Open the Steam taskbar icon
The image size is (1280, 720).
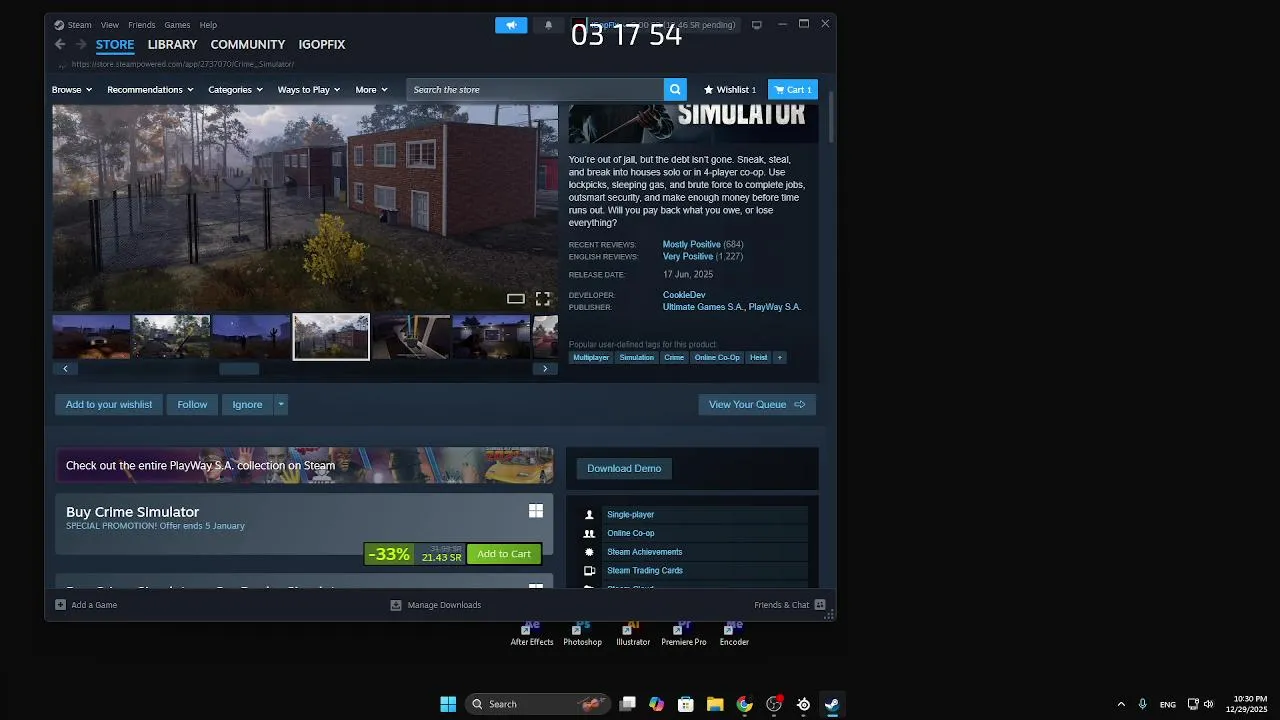point(832,704)
